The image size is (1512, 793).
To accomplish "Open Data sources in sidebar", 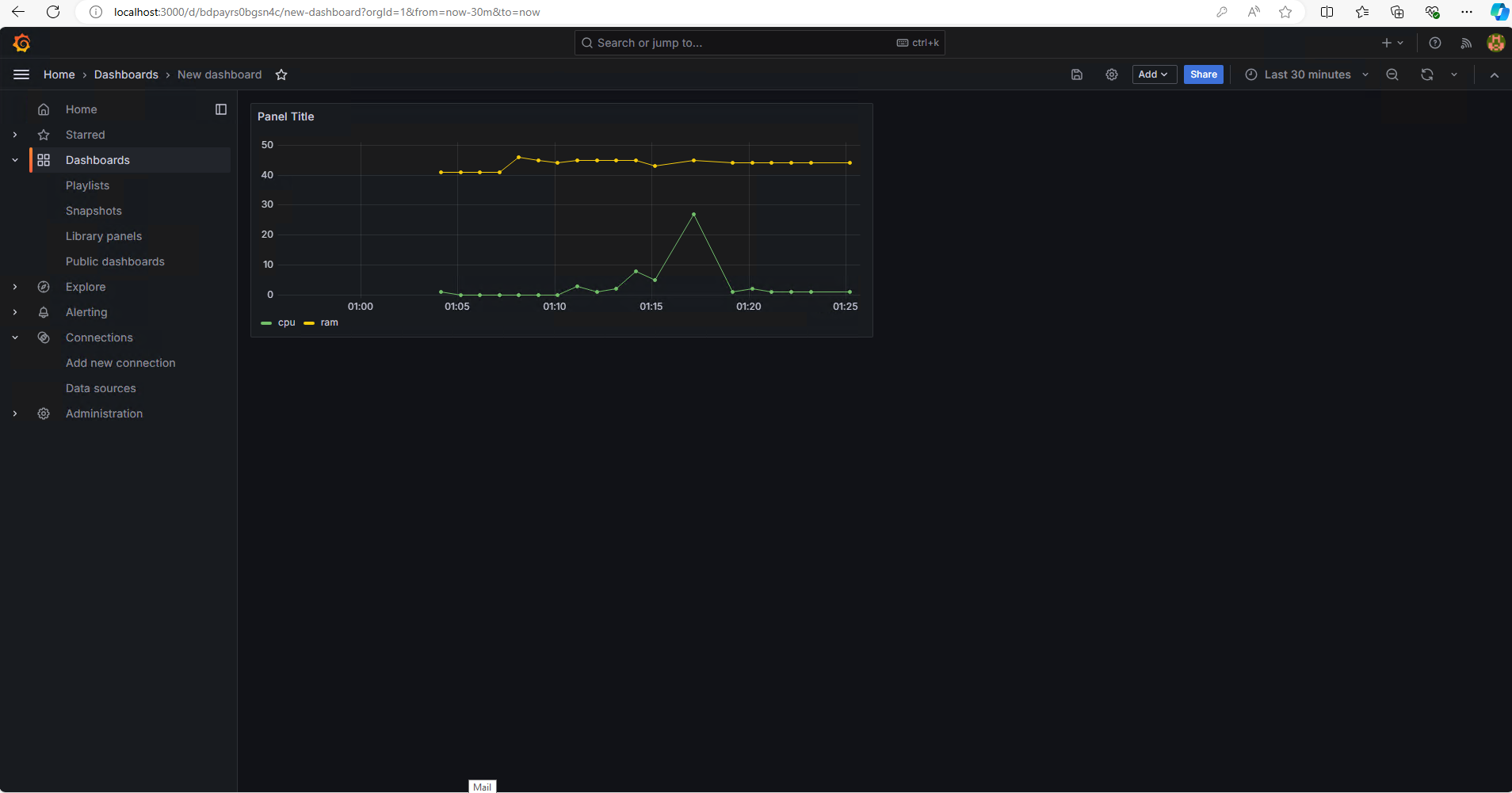I will coord(101,388).
